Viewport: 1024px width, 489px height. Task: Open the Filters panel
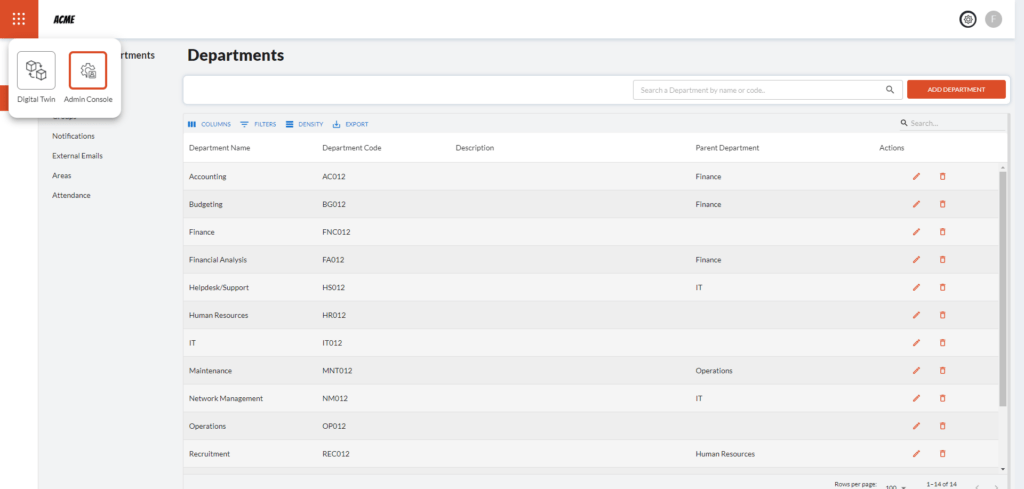pos(258,124)
